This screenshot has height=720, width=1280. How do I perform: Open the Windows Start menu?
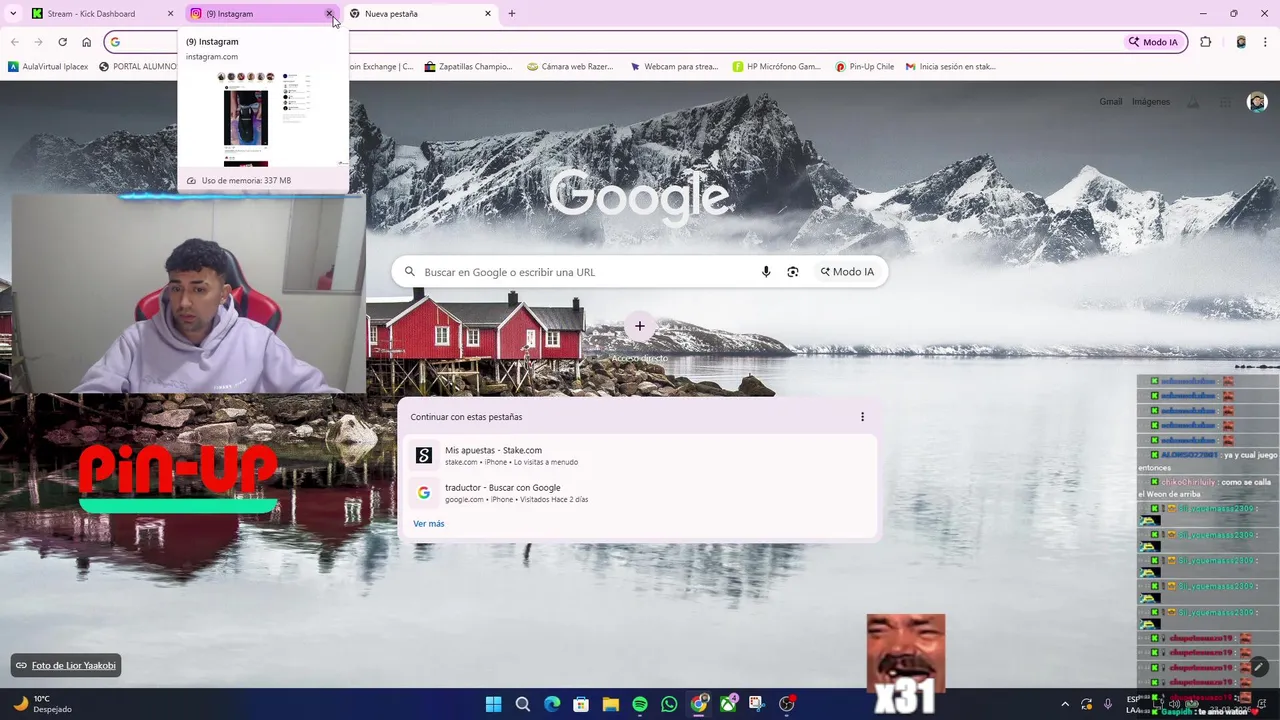493,704
